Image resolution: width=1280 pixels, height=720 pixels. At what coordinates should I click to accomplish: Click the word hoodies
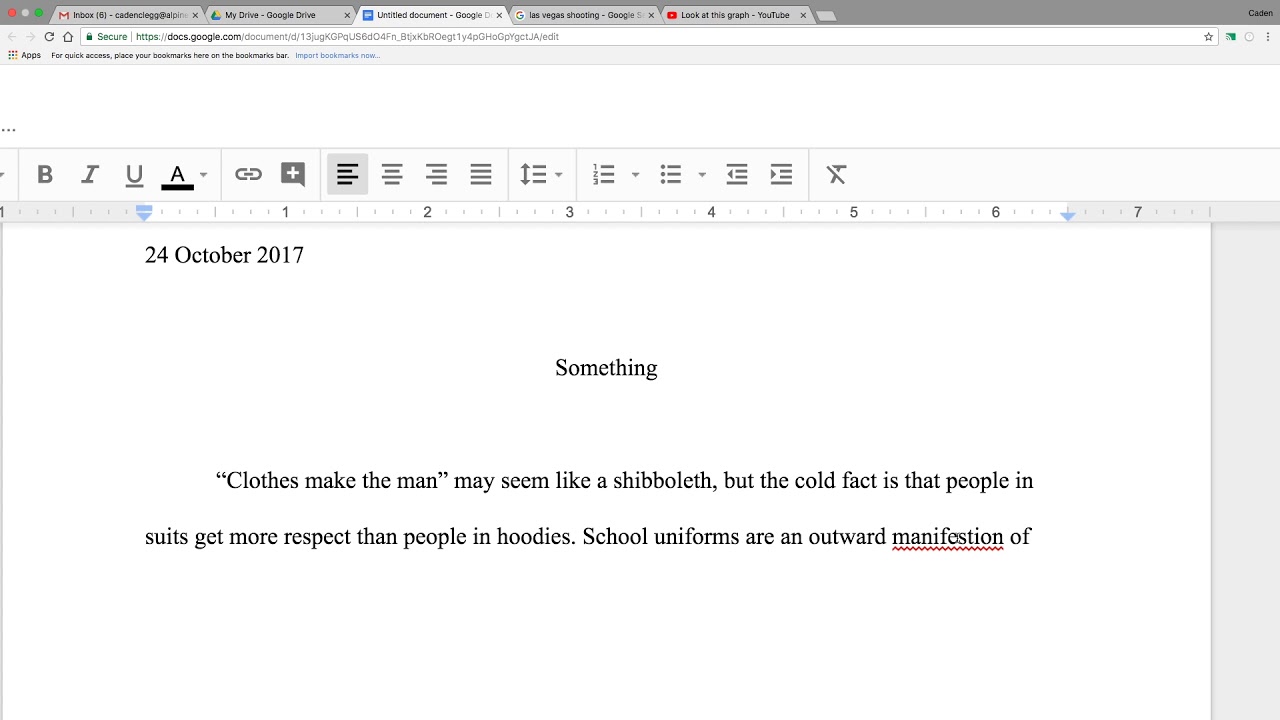tap(536, 537)
